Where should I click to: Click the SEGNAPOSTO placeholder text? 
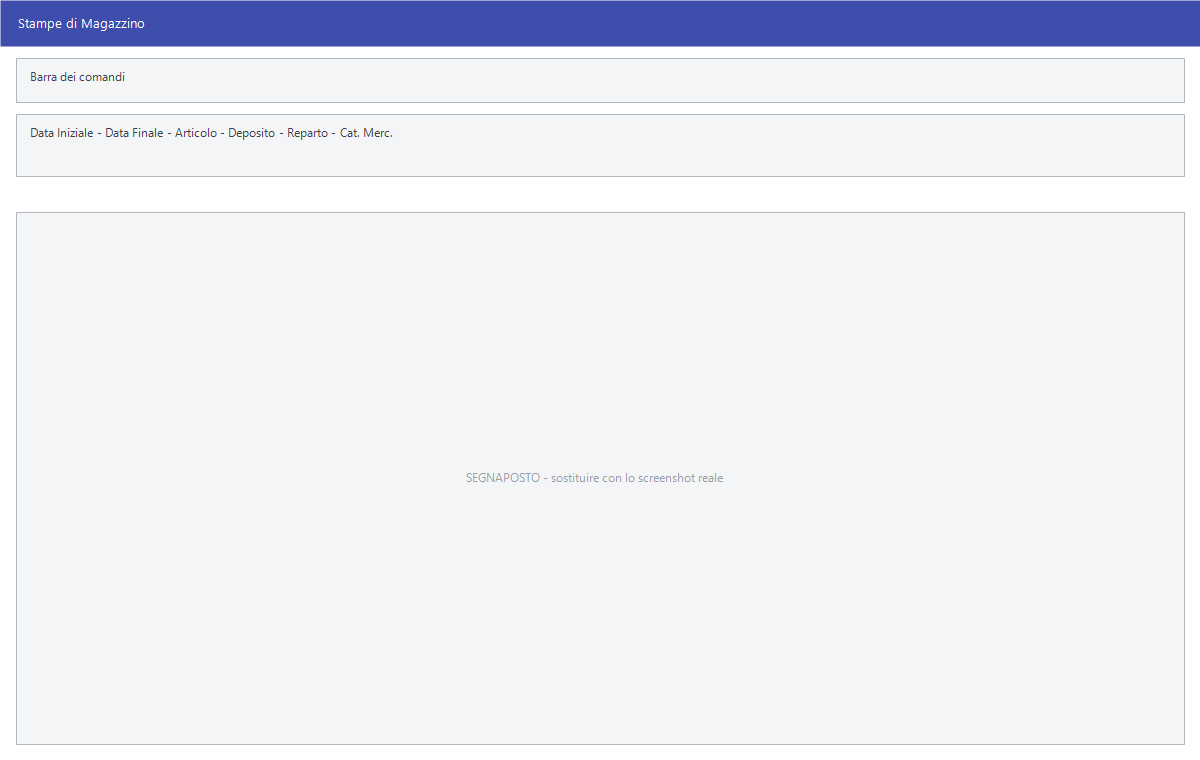(594, 478)
